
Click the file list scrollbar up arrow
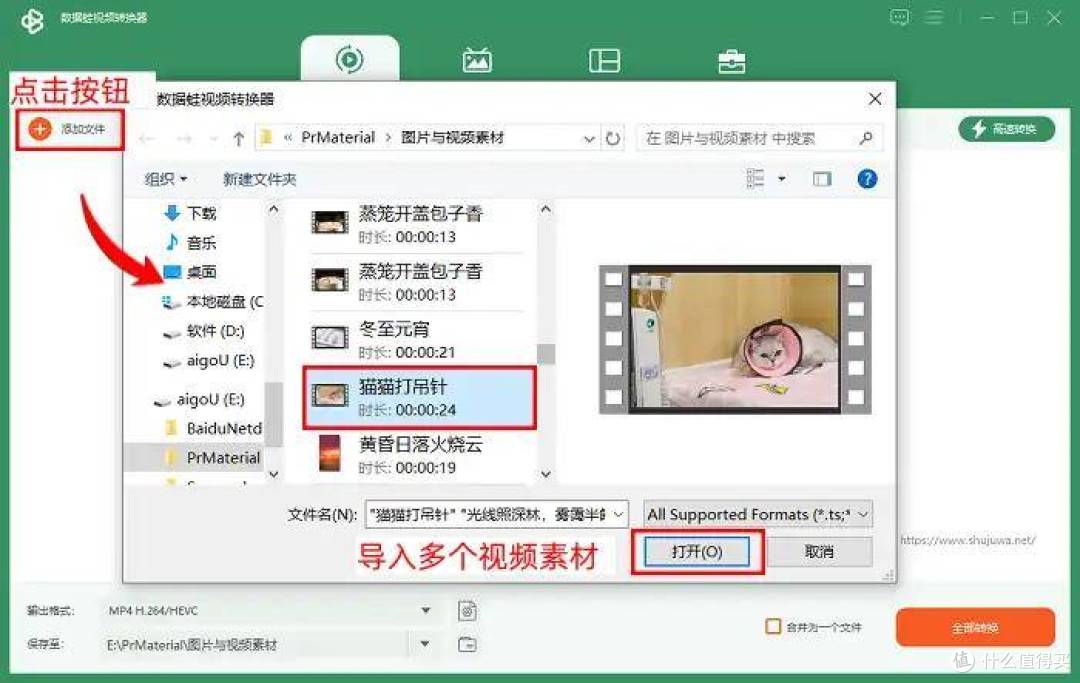(546, 209)
